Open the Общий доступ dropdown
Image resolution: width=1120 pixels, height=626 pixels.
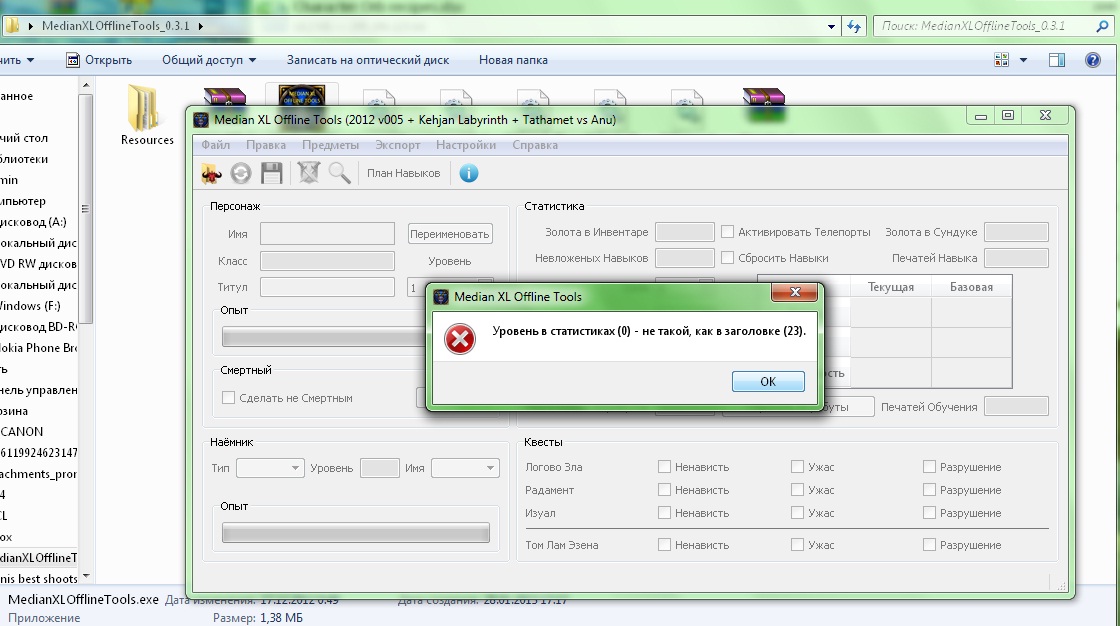209,60
